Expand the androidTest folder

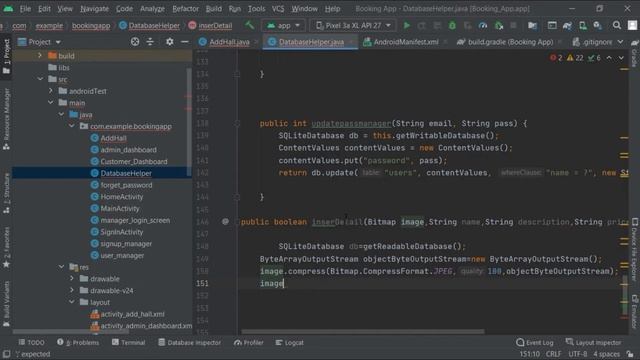[x=51, y=91]
